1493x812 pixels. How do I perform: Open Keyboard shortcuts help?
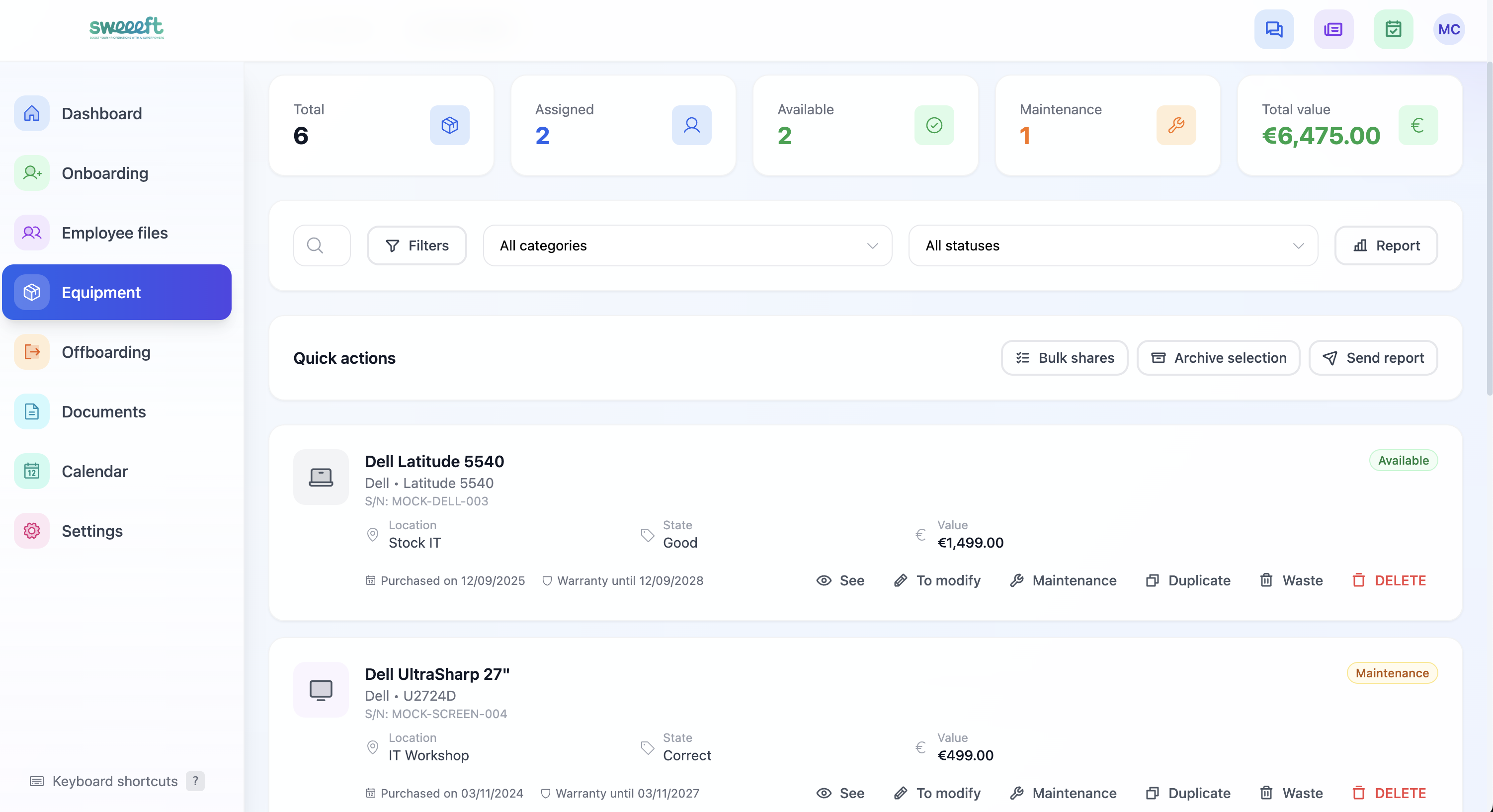click(x=114, y=781)
